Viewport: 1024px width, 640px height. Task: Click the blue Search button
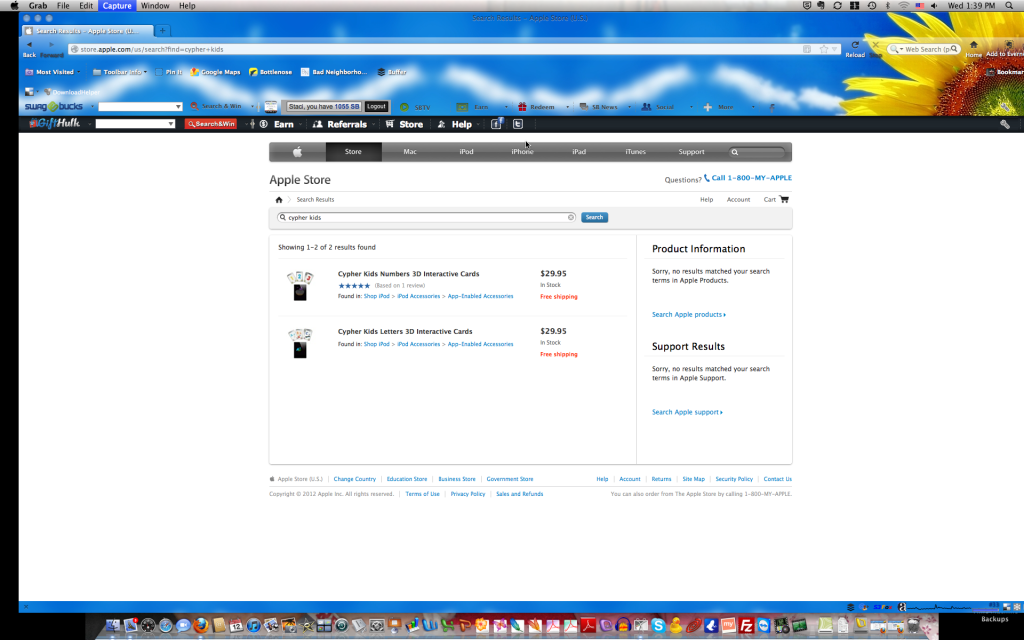594,217
